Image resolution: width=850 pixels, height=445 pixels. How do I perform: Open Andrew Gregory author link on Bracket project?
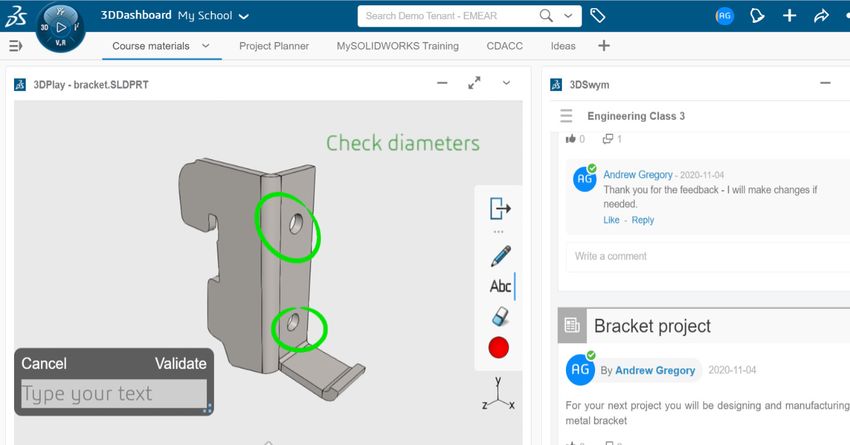click(655, 370)
